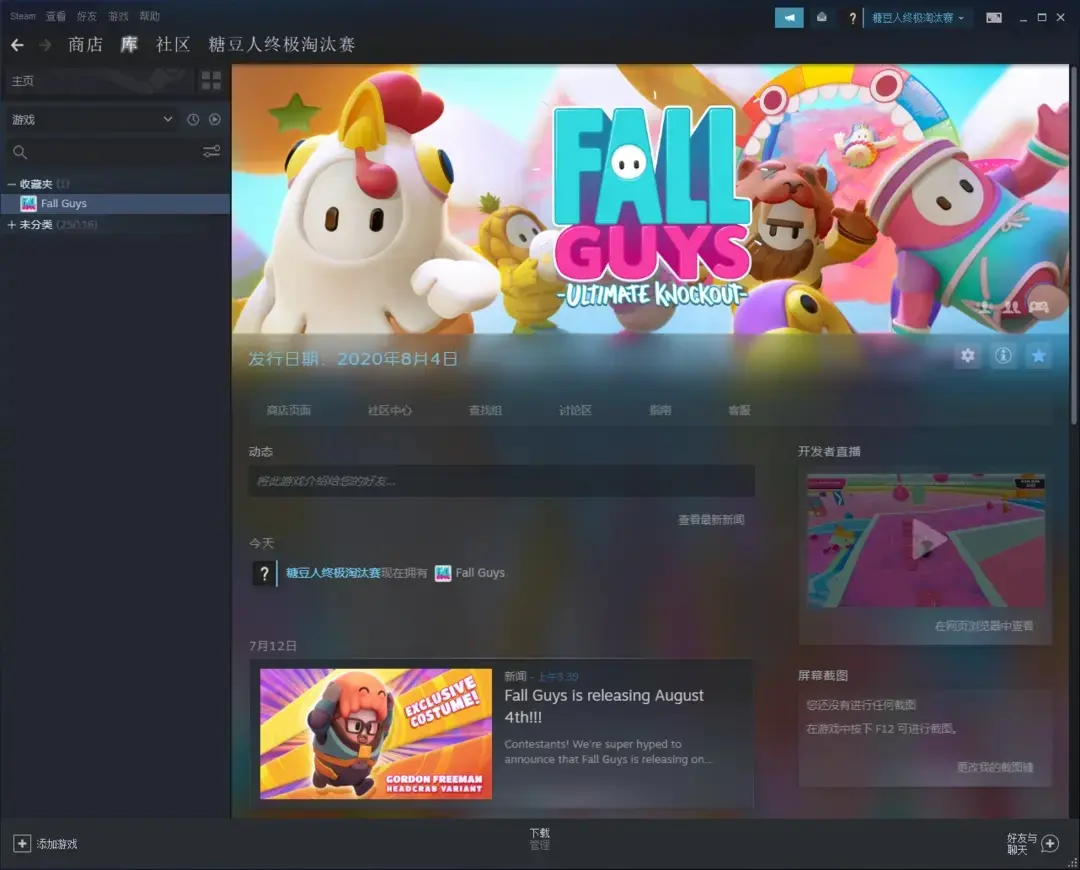This screenshot has width=1080, height=870.
Task: Open advanced filter sliders icon in sidebar
Action: pyautogui.click(x=211, y=152)
